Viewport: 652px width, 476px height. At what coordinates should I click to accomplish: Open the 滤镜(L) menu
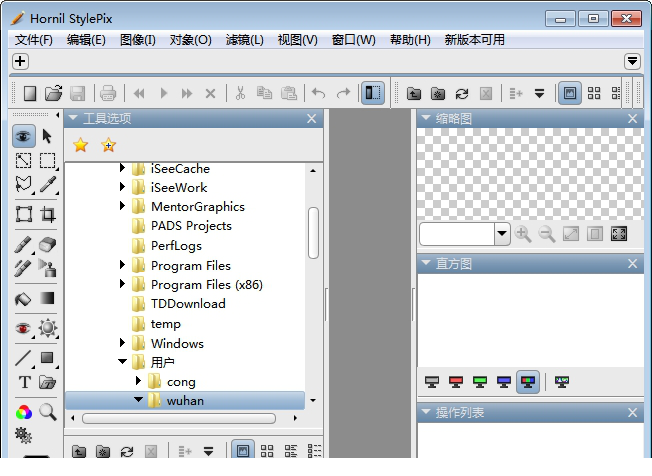(x=244, y=40)
